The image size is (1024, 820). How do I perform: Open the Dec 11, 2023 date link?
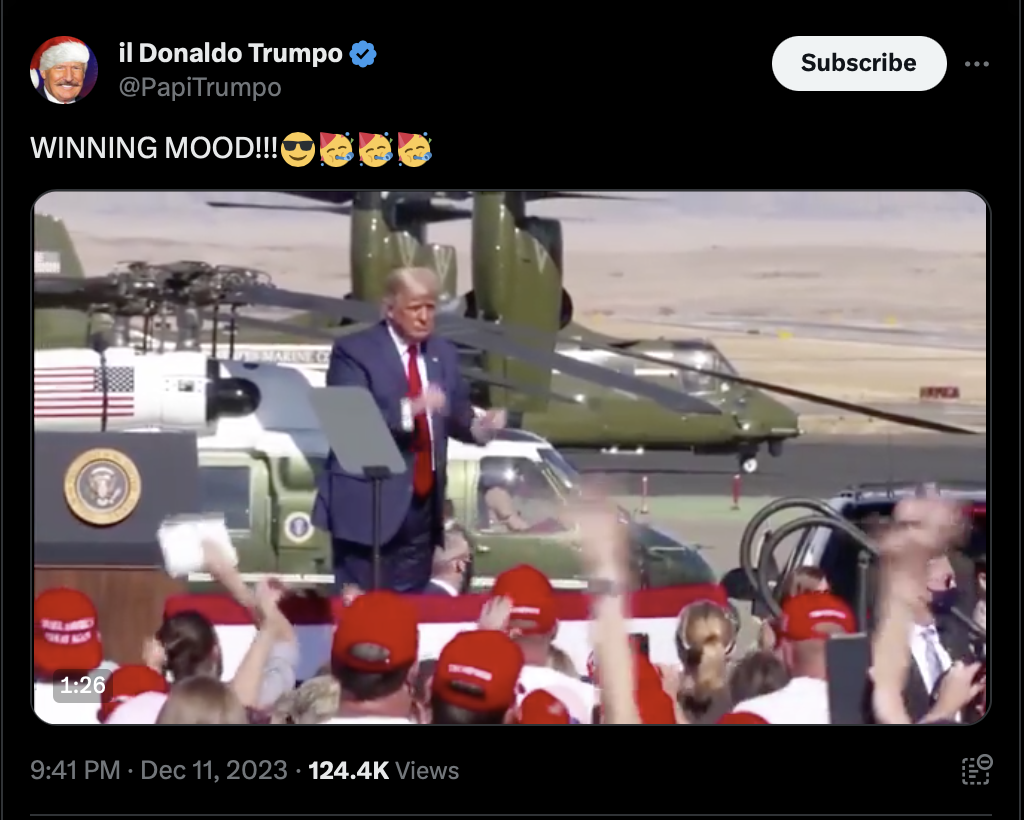[x=214, y=770]
